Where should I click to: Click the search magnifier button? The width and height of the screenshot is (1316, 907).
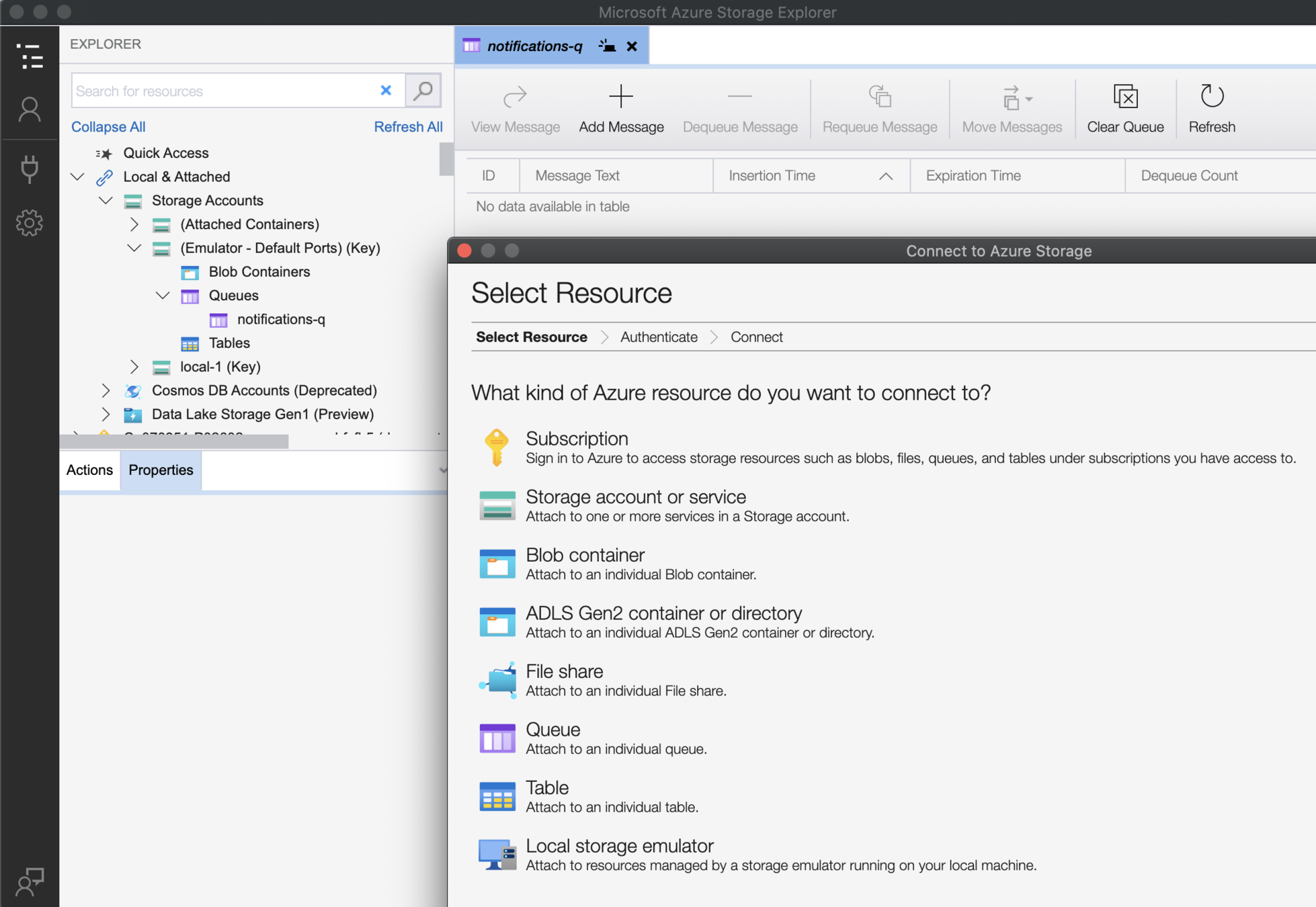423,91
